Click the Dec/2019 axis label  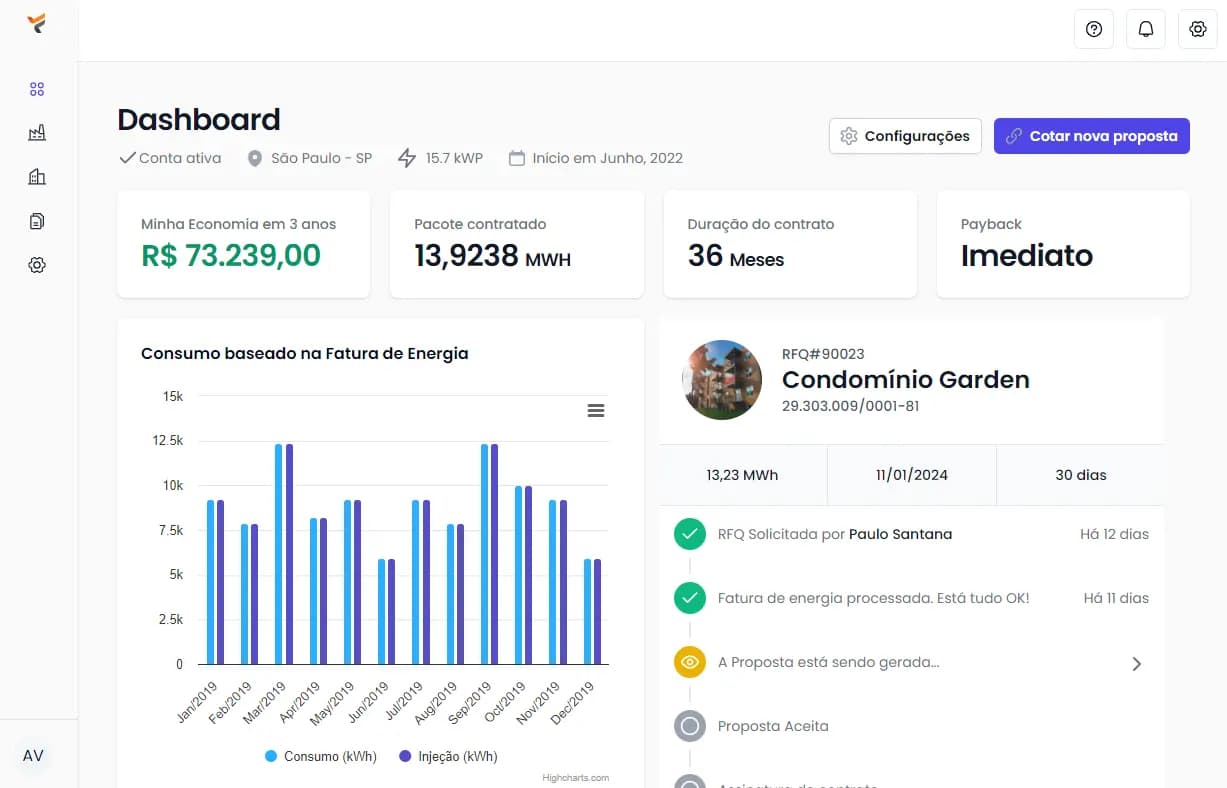(x=573, y=704)
